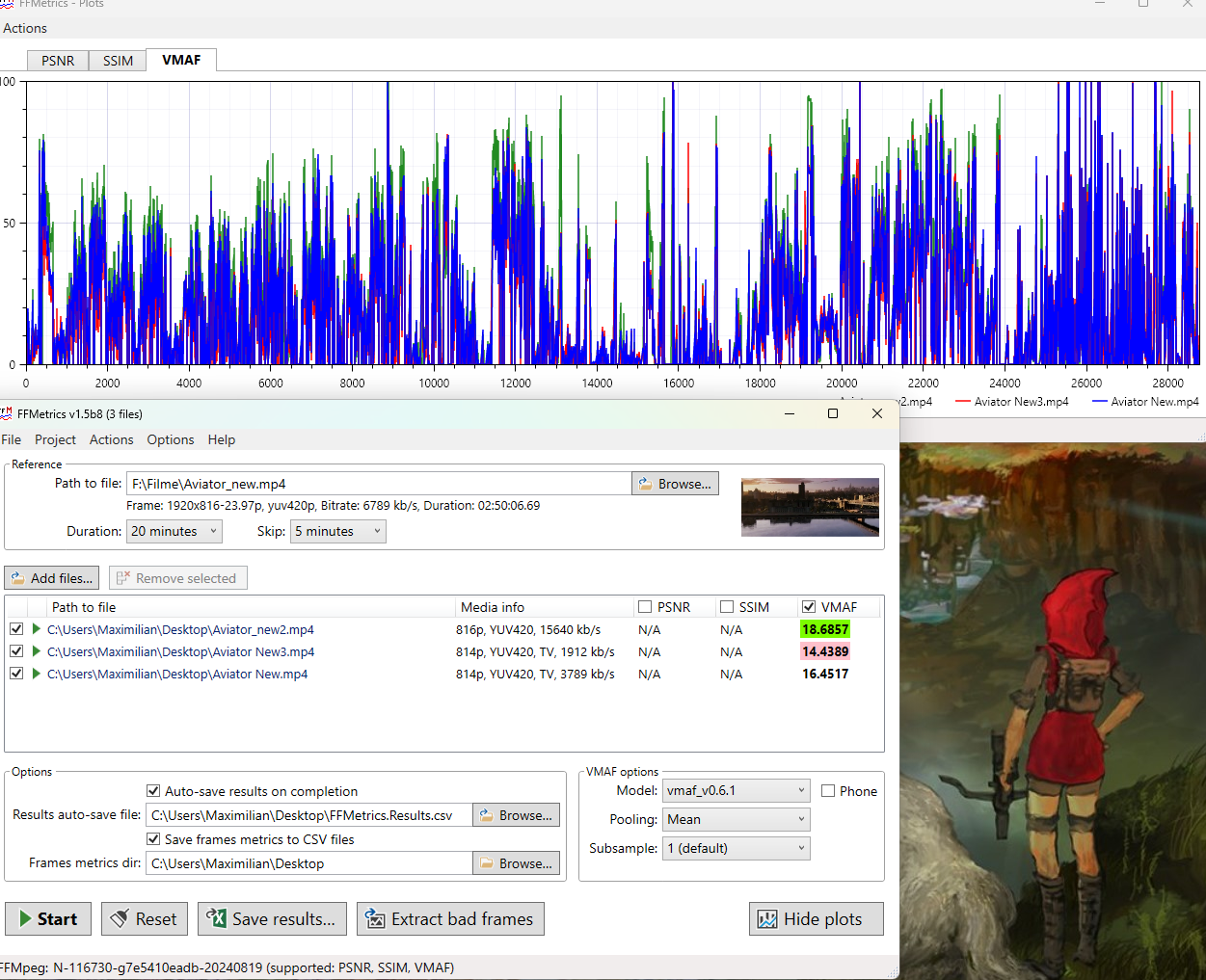1206x980 pixels.
Task: Uncheck the Aviator New.mp4 row checkbox
Action: [16, 674]
